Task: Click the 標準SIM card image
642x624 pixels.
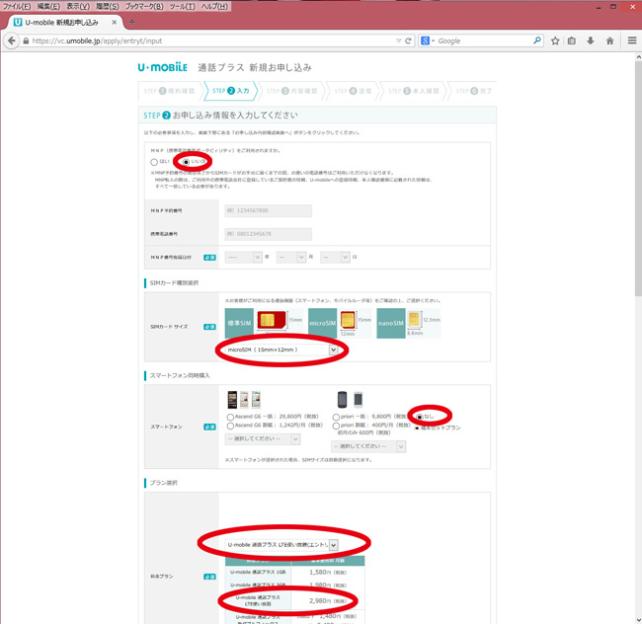Action: tap(271, 320)
